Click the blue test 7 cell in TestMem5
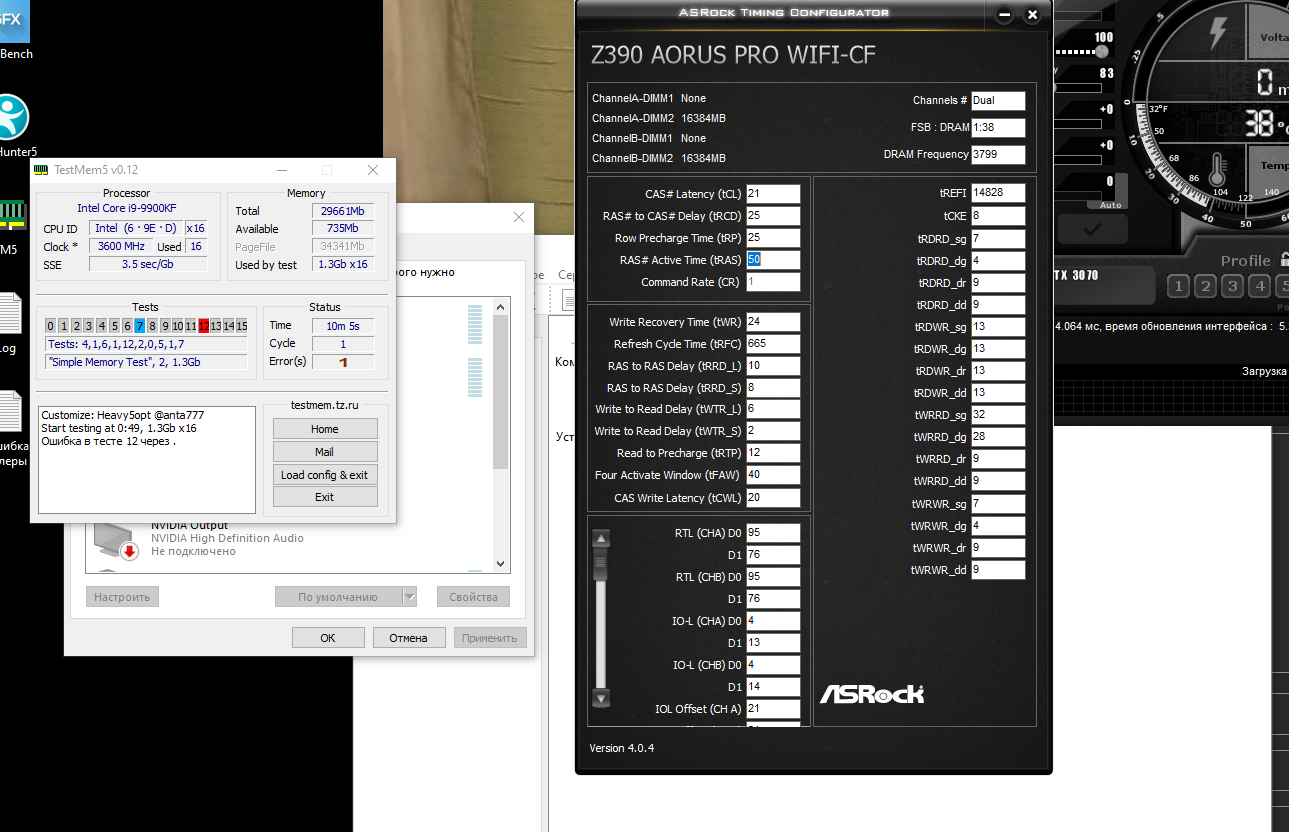1289x832 pixels. point(140,326)
